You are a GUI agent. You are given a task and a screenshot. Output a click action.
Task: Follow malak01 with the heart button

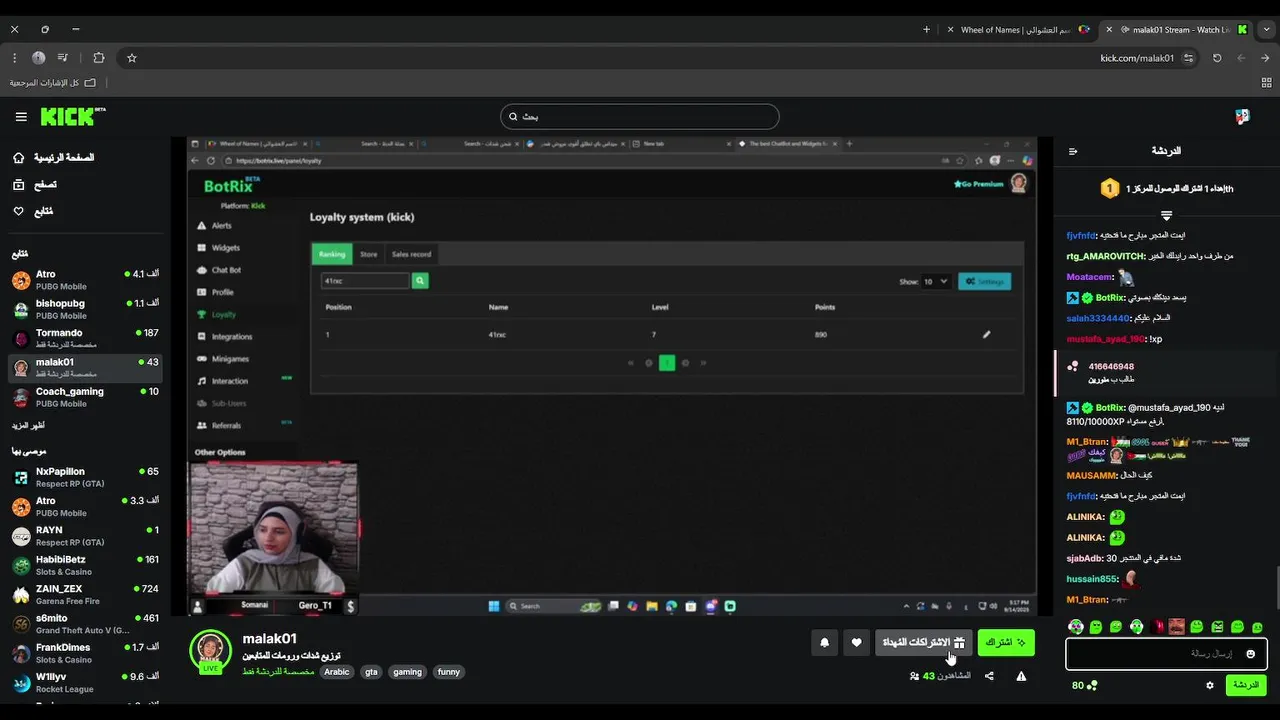pos(856,643)
